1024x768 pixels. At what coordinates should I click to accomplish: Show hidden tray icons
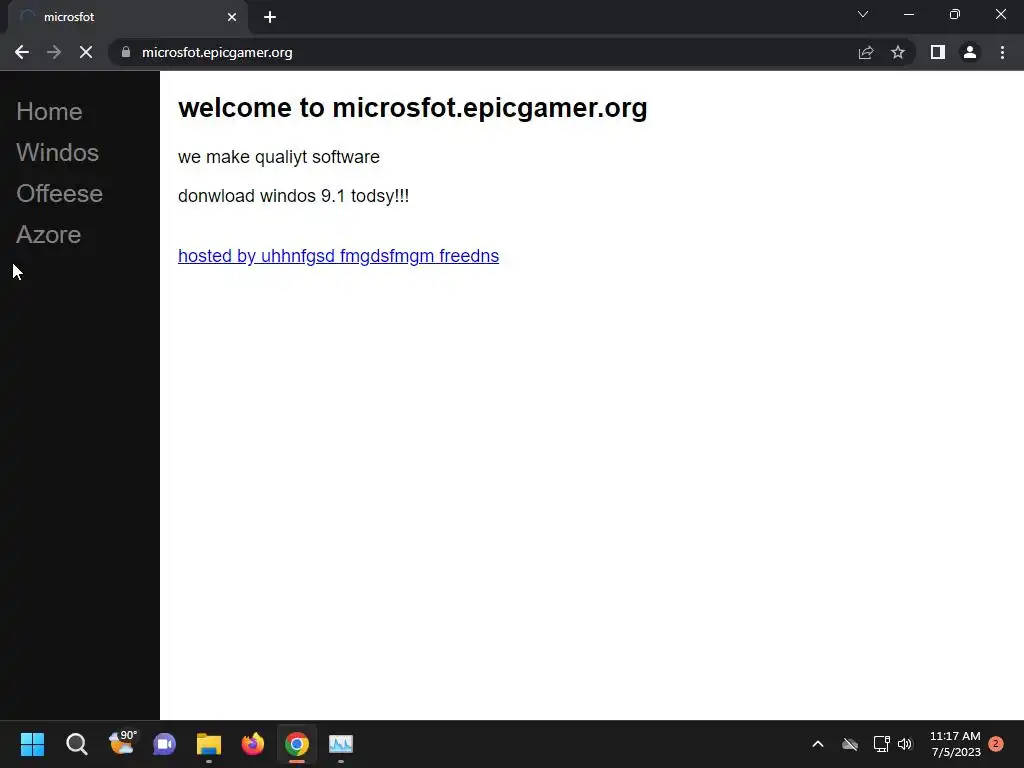pyautogui.click(x=818, y=744)
